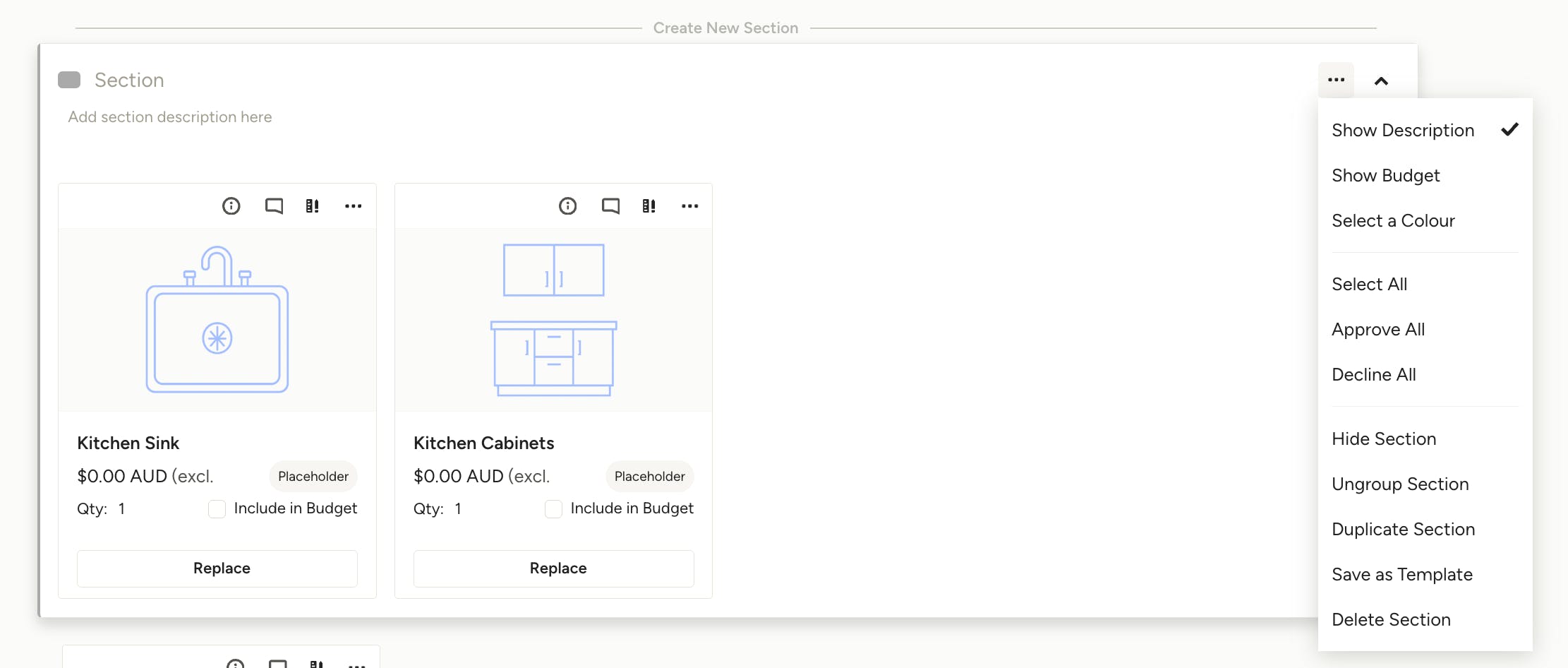
Task: Choose Save as Template option
Action: (1401, 575)
